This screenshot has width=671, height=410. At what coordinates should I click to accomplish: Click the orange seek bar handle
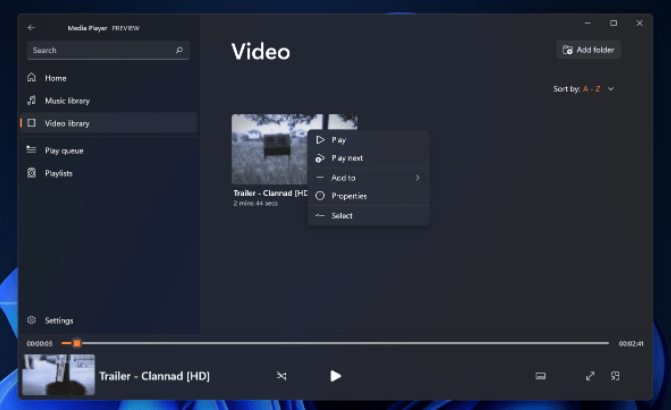pos(77,343)
